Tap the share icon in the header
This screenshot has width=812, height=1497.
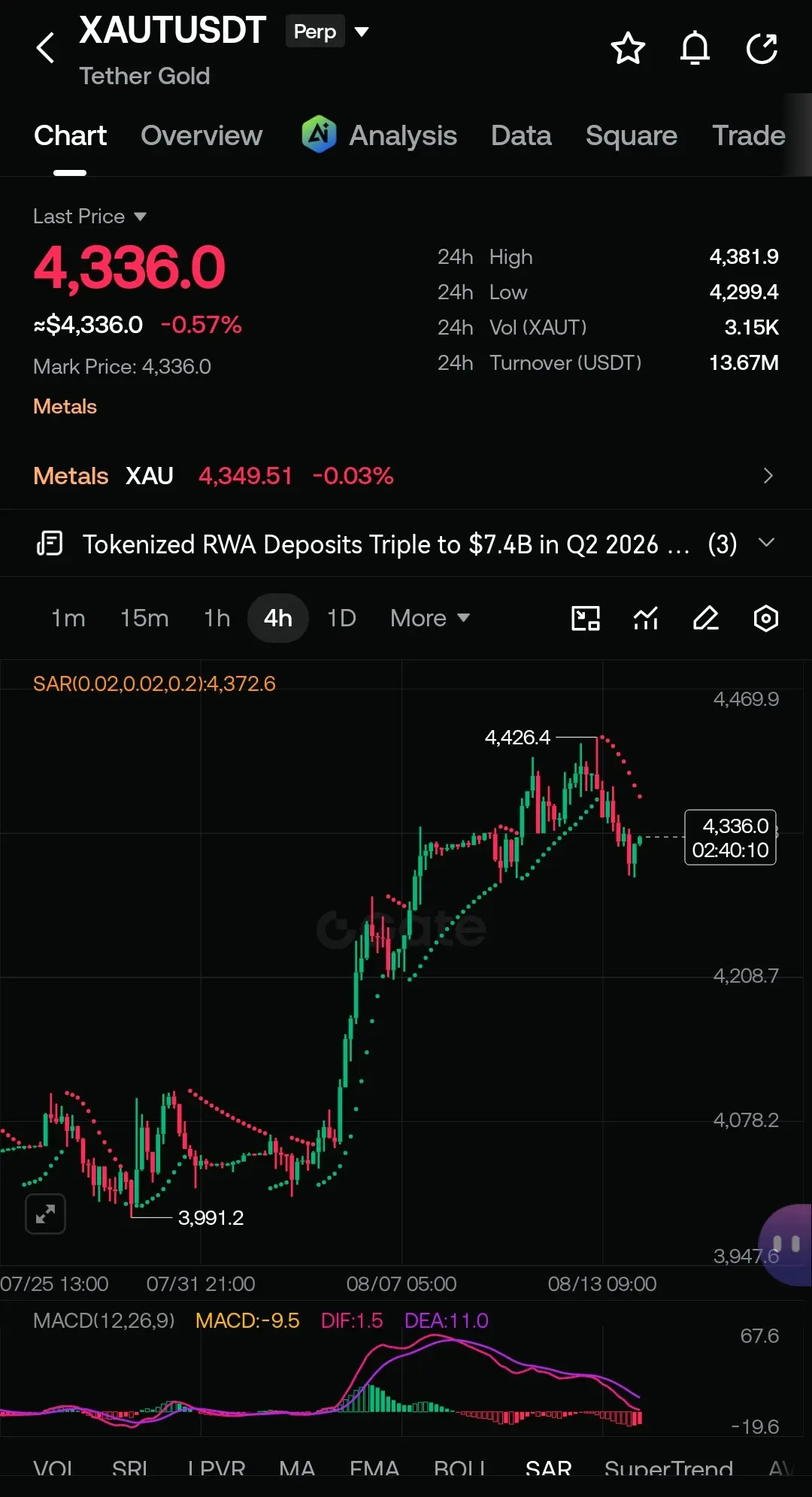click(x=762, y=48)
